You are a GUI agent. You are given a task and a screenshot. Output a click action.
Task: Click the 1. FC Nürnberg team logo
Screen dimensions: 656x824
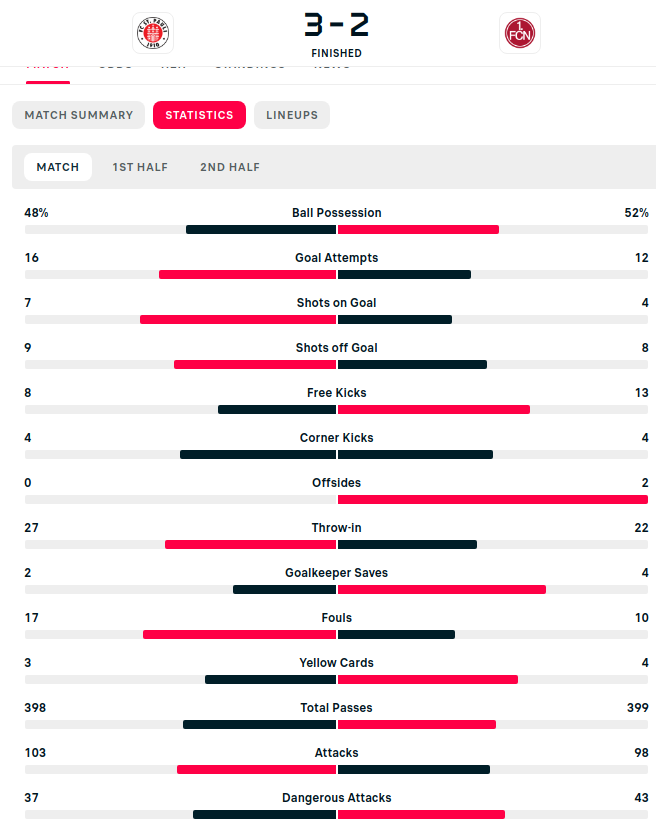[x=520, y=33]
